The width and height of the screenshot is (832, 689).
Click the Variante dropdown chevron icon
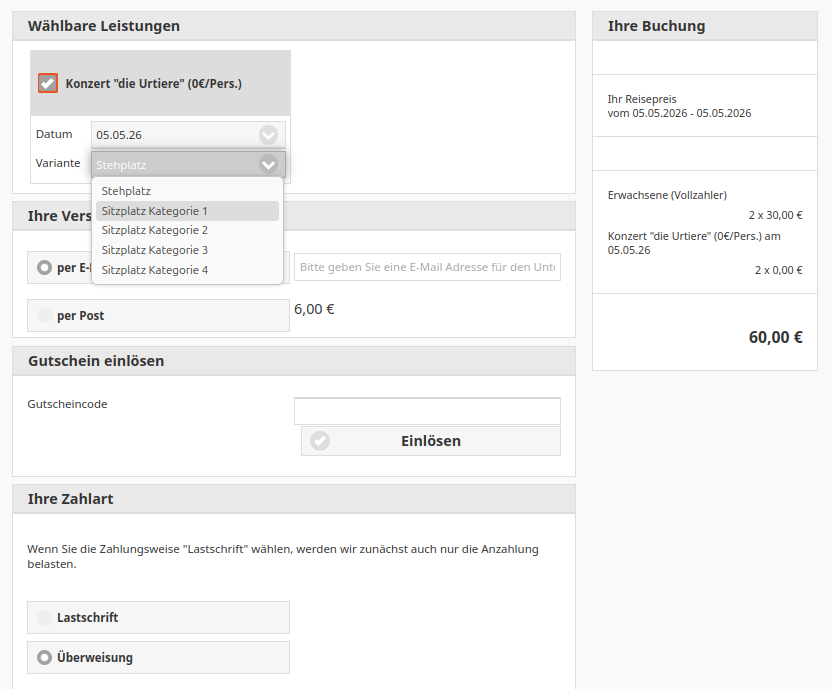pyautogui.click(x=268, y=165)
